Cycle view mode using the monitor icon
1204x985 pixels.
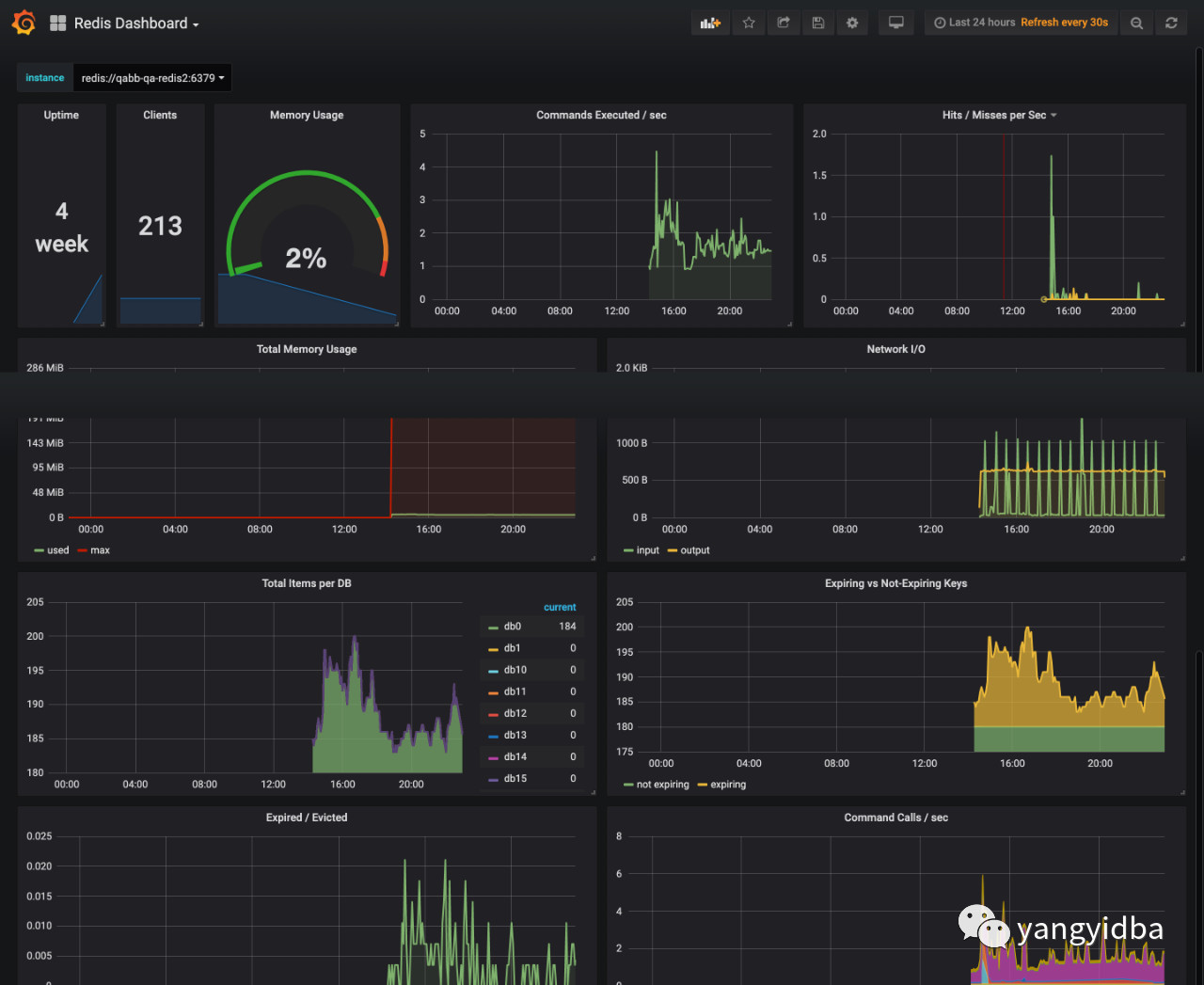point(896,23)
